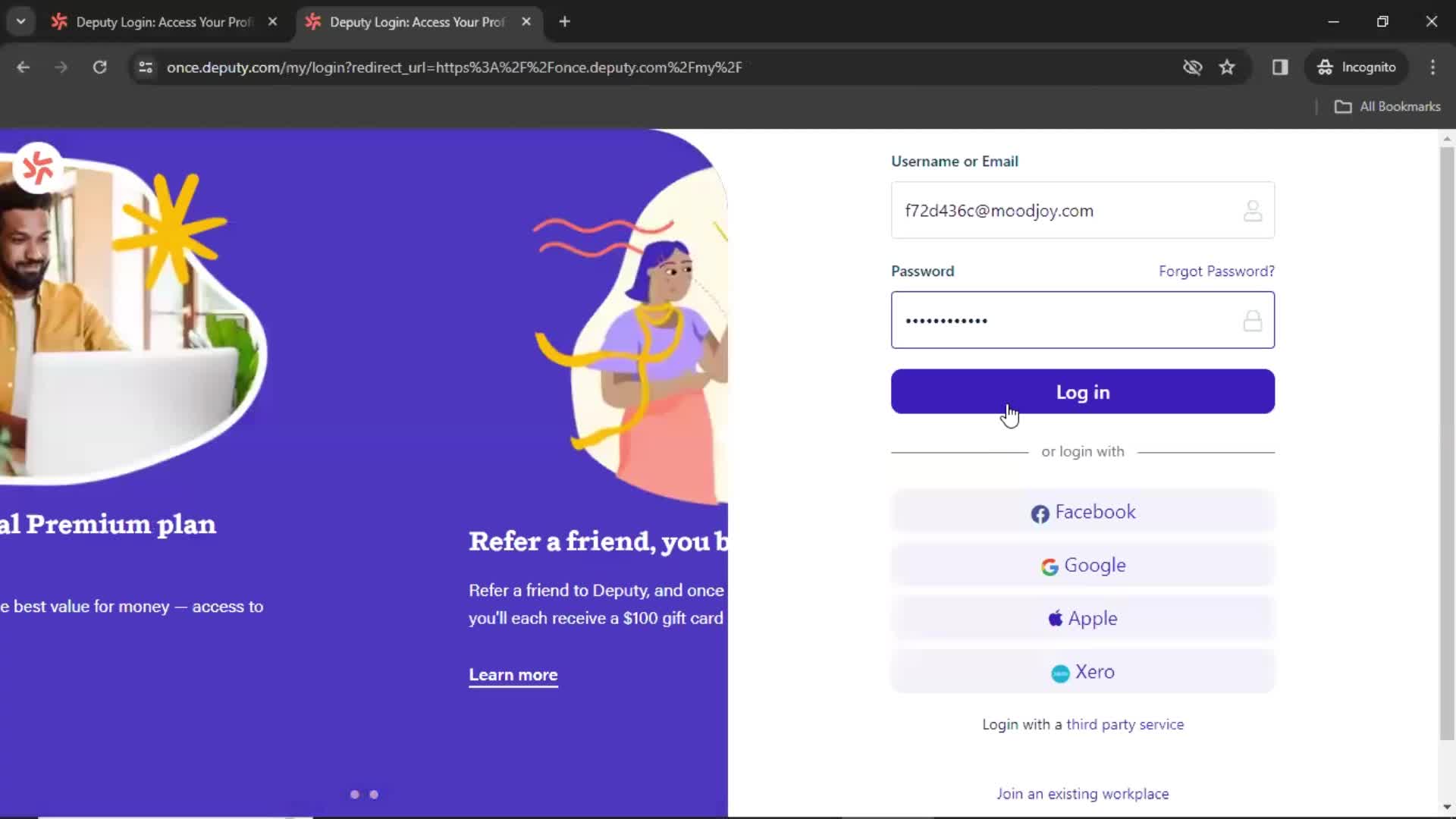The height and width of the screenshot is (819, 1456).
Task: Select the browser tab dropdown arrow
Action: coord(20,21)
